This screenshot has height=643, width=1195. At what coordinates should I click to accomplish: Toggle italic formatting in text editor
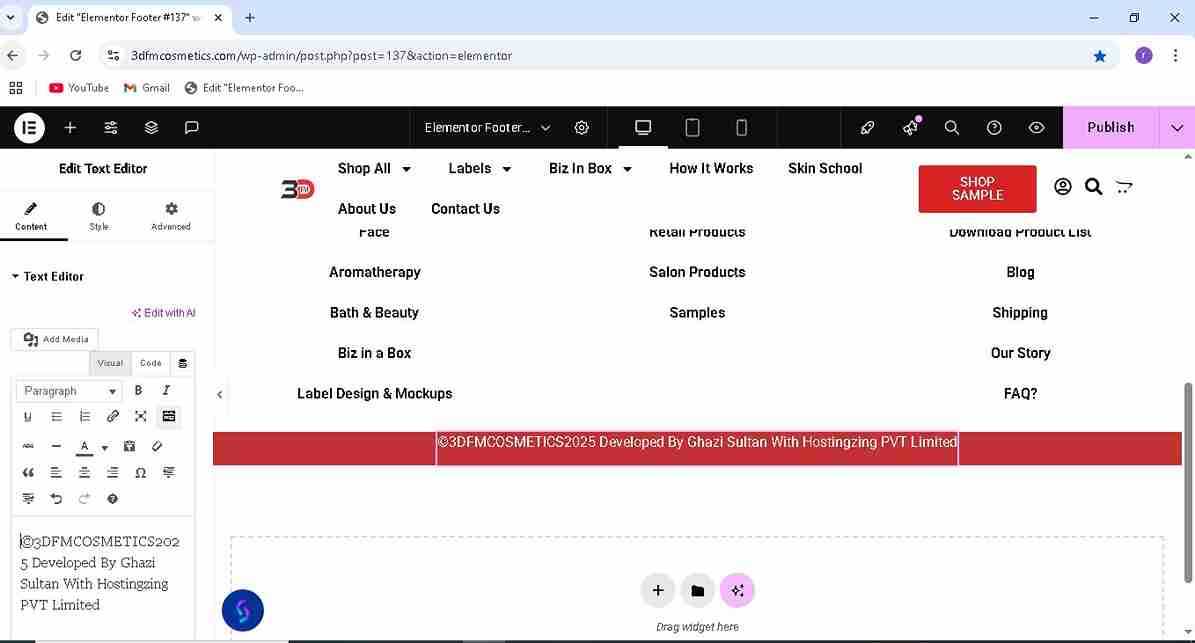pyautogui.click(x=166, y=390)
